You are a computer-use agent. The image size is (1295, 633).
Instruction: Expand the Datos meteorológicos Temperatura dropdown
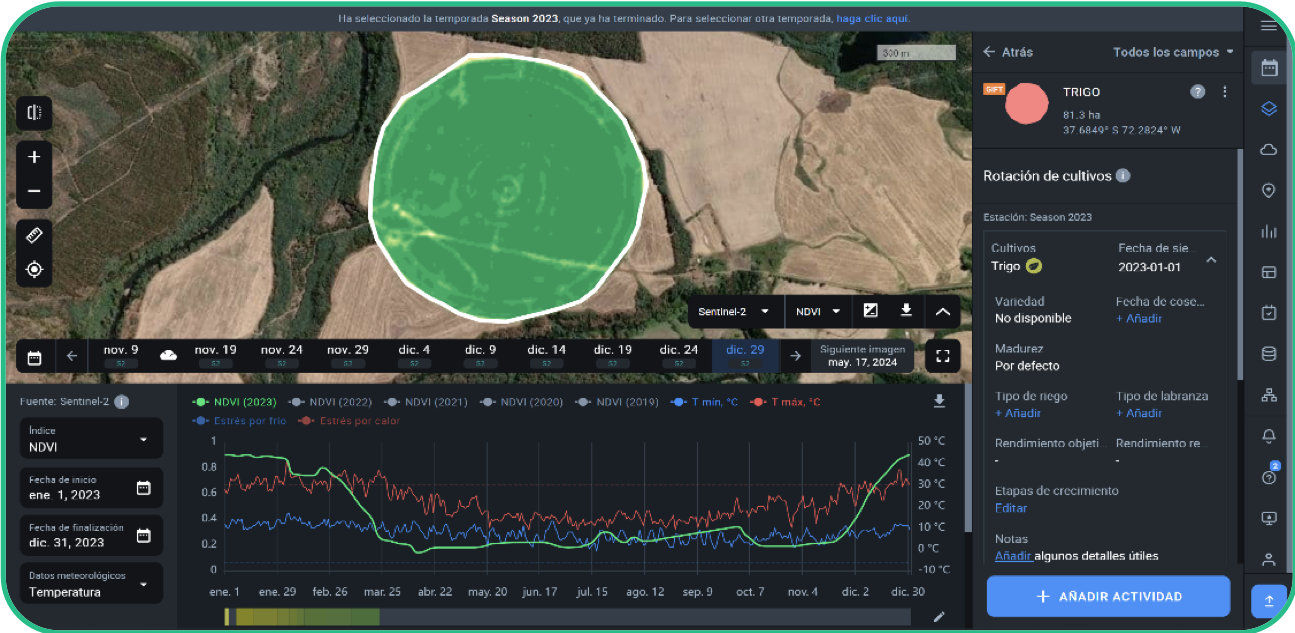(91, 584)
